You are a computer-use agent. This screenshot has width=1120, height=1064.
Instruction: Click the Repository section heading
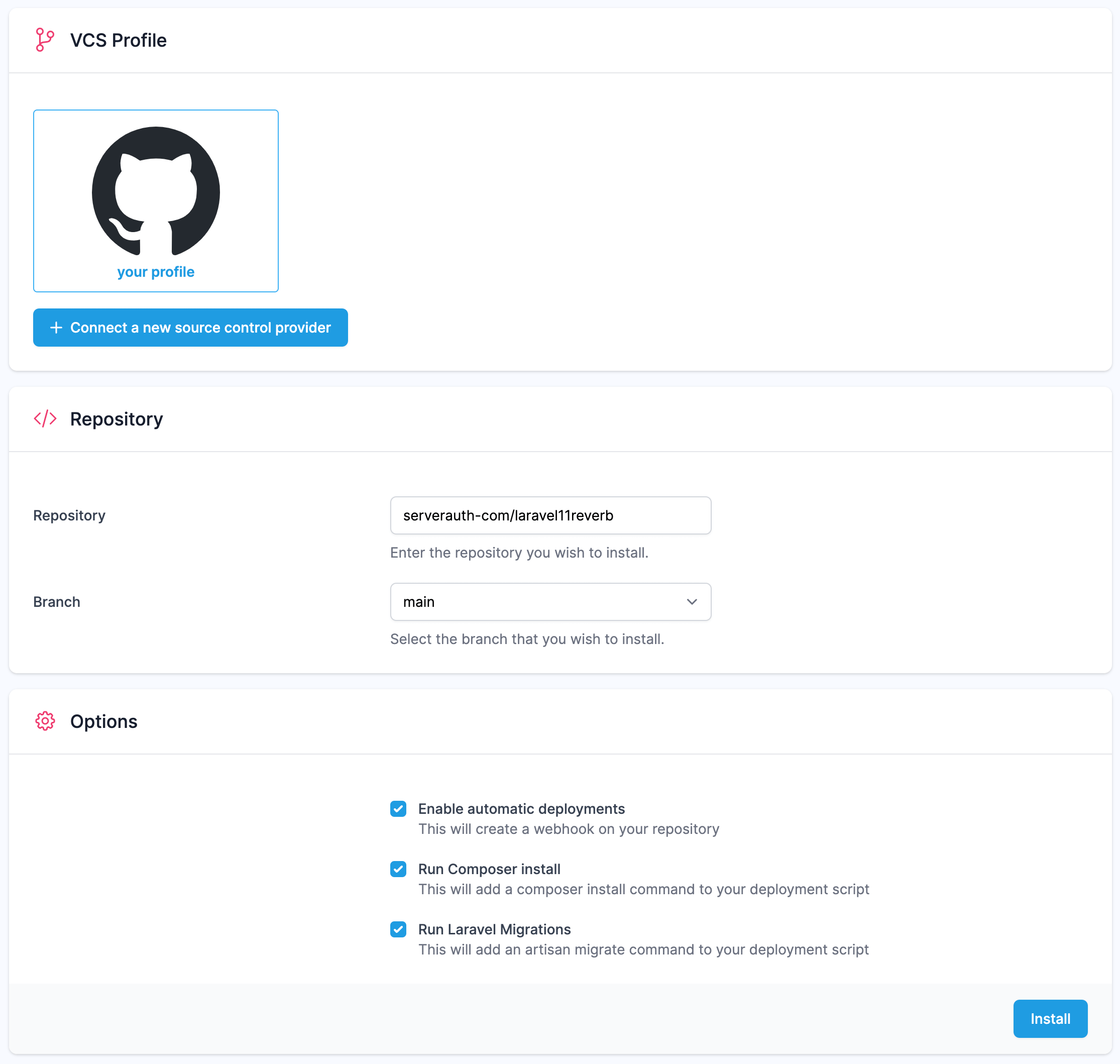pyautogui.click(x=117, y=419)
